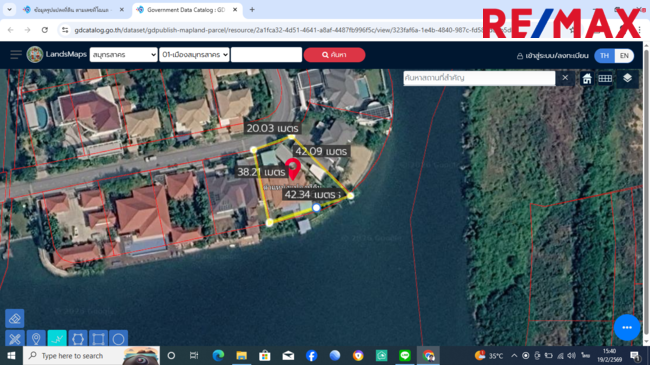Open the volume control in tray
The width and height of the screenshot is (650, 365).
point(572,355)
